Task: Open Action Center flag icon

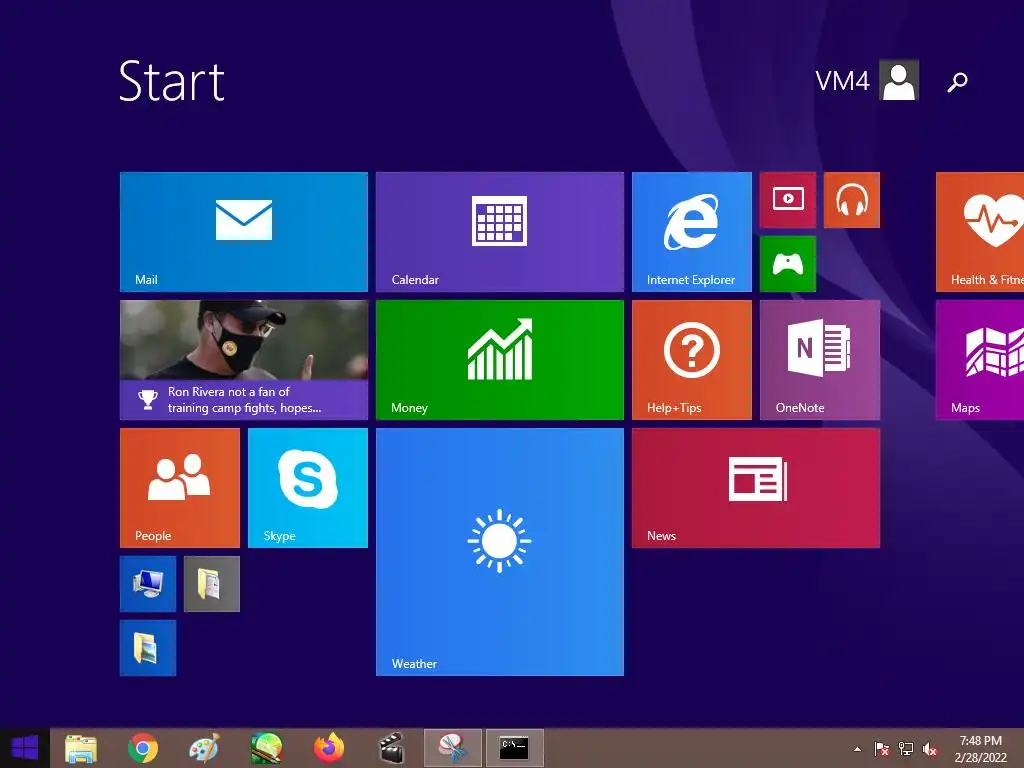Action: 882,749
